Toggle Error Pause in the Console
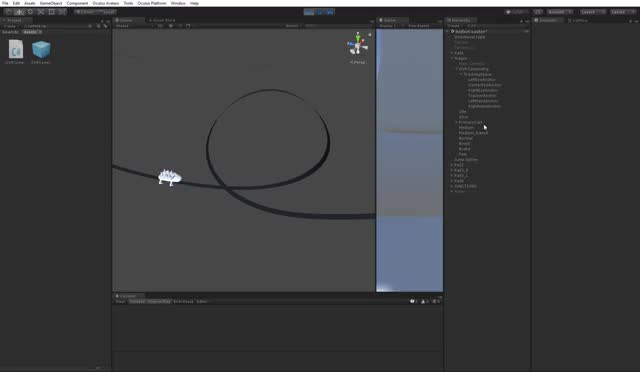The height and width of the screenshot is (372, 640). (183, 302)
